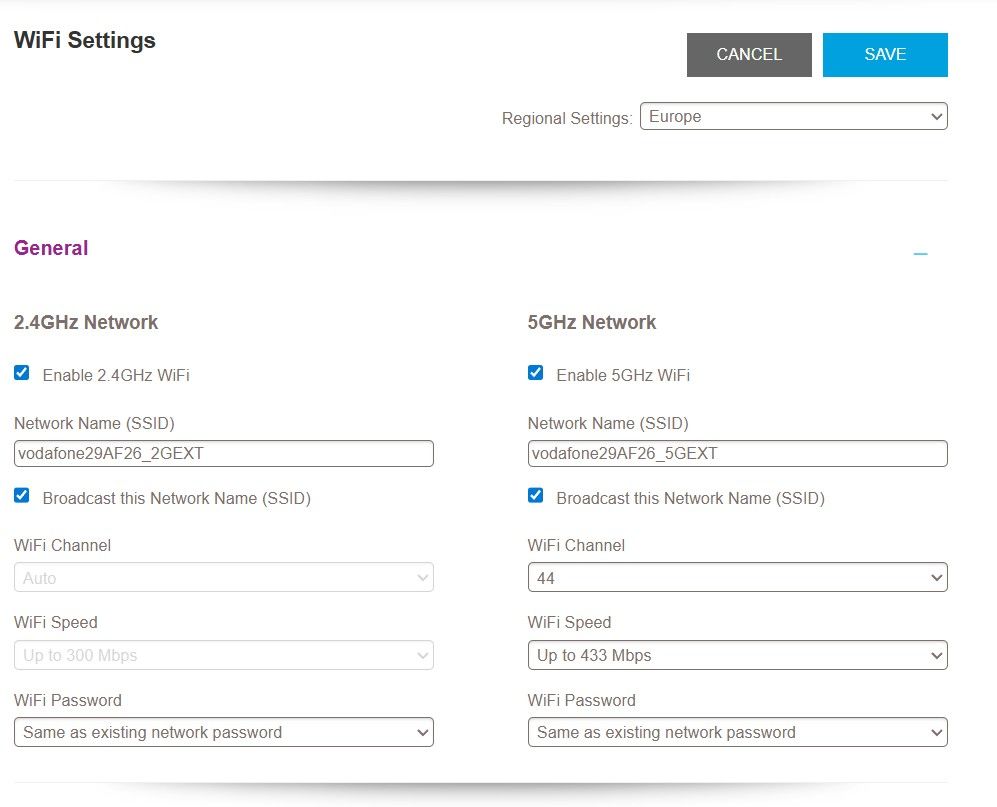
Task: Open the 5GHz WiFi Speed dropdown
Action: [738, 655]
